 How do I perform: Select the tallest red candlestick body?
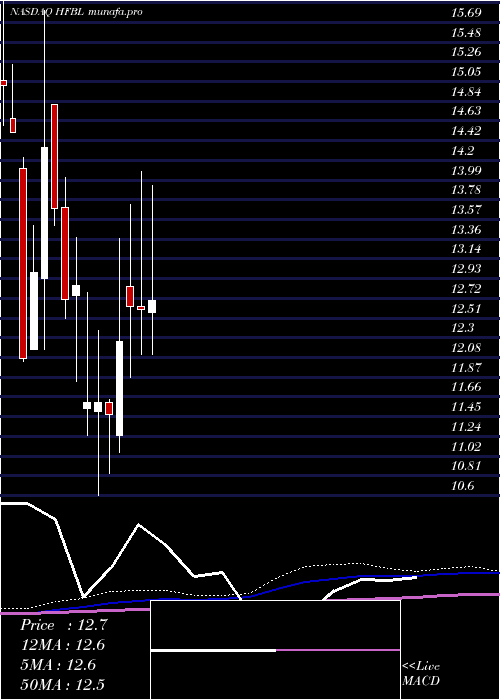(23, 263)
